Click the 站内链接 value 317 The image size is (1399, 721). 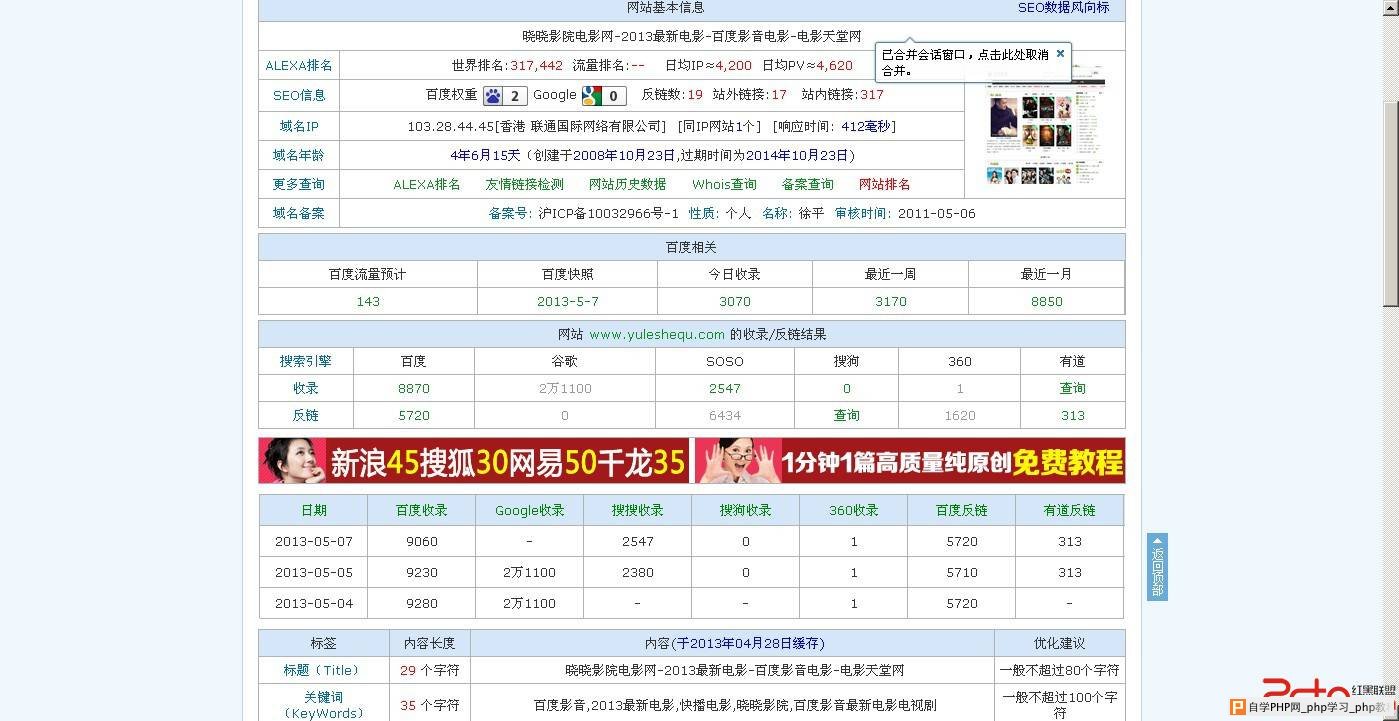pos(872,95)
